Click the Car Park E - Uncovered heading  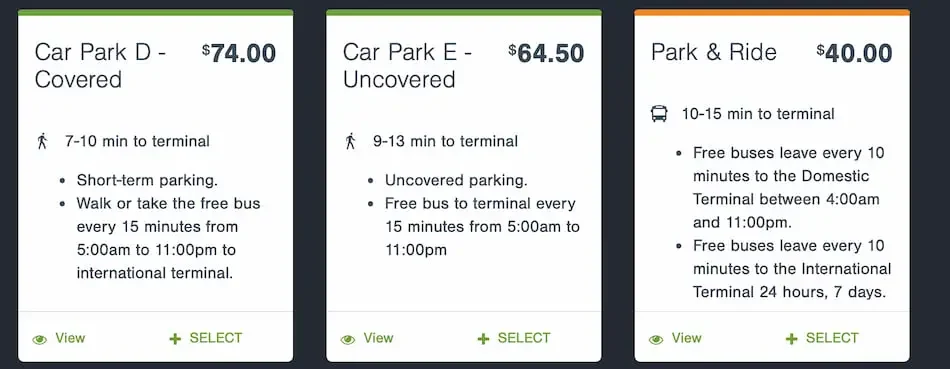(407, 65)
